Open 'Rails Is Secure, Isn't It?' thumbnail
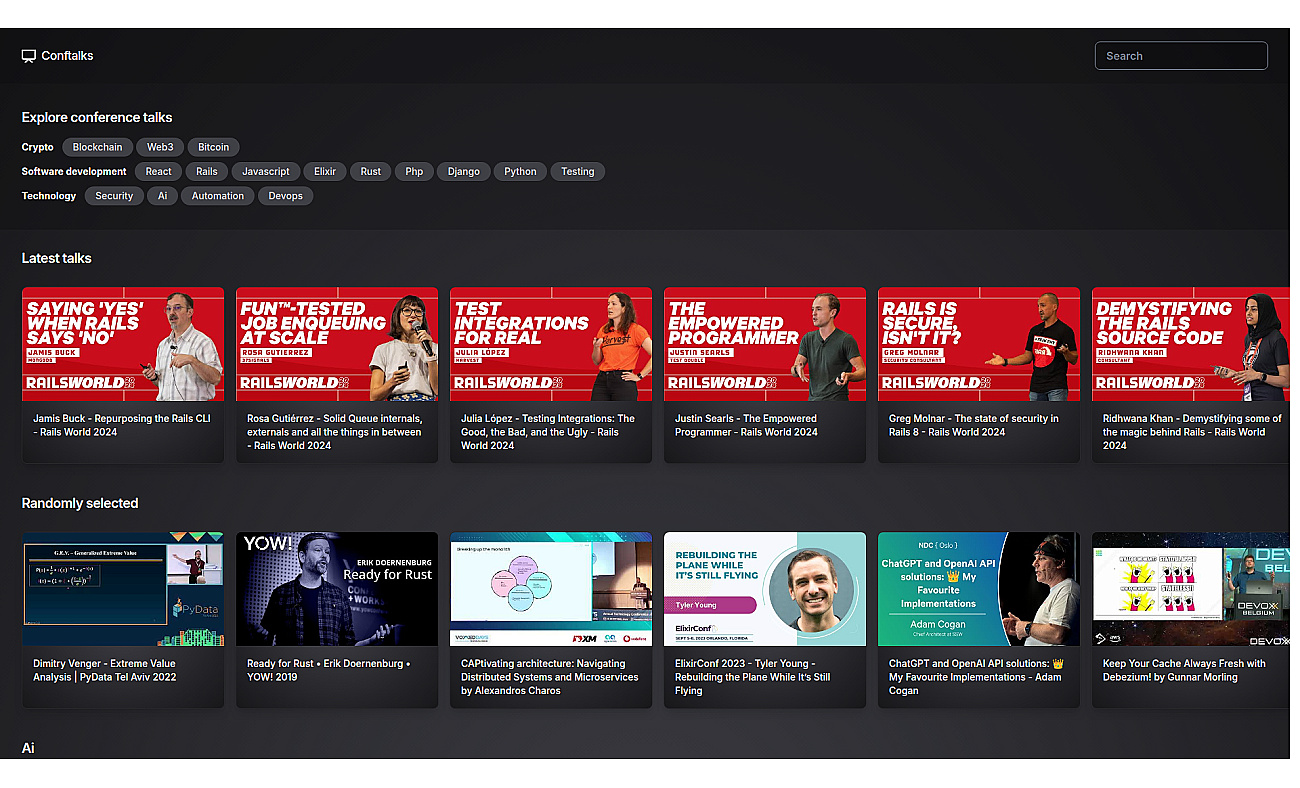Viewport: 1300px width, 788px height. click(x=979, y=345)
